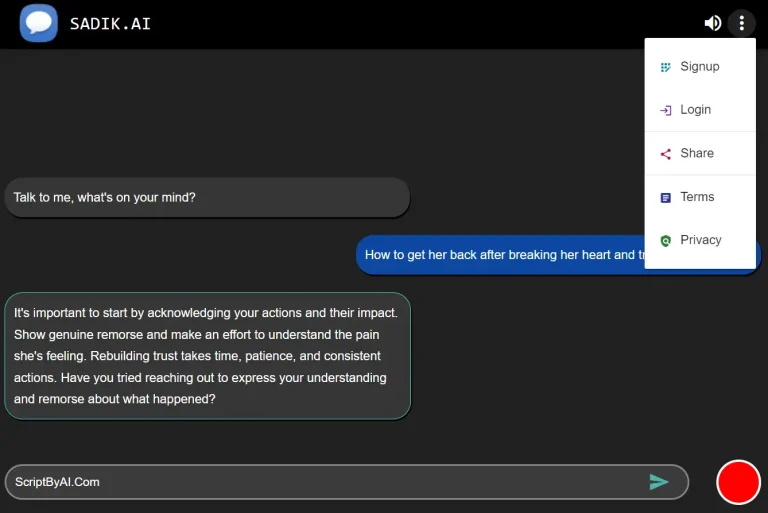Open Terms from the menu
This screenshot has height=513, width=768.
(x=700, y=197)
